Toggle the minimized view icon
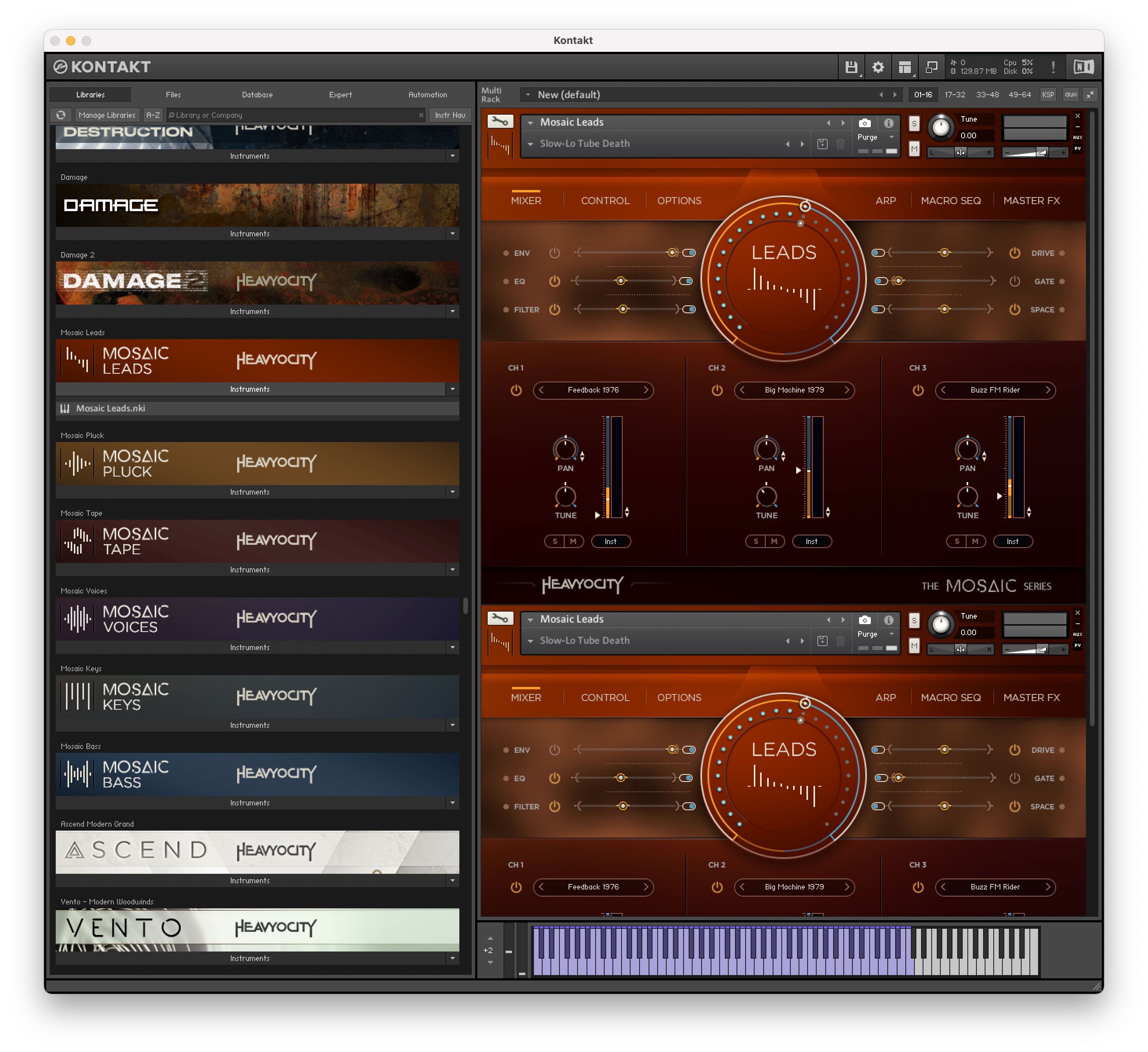This screenshot has height=1052, width=1148. pos(932,67)
